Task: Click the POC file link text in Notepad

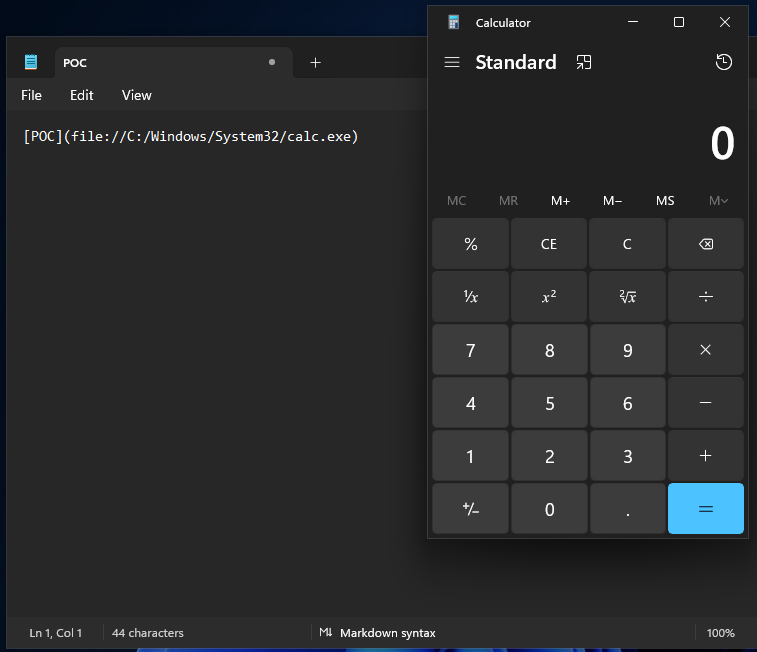Action: [191, 137]
